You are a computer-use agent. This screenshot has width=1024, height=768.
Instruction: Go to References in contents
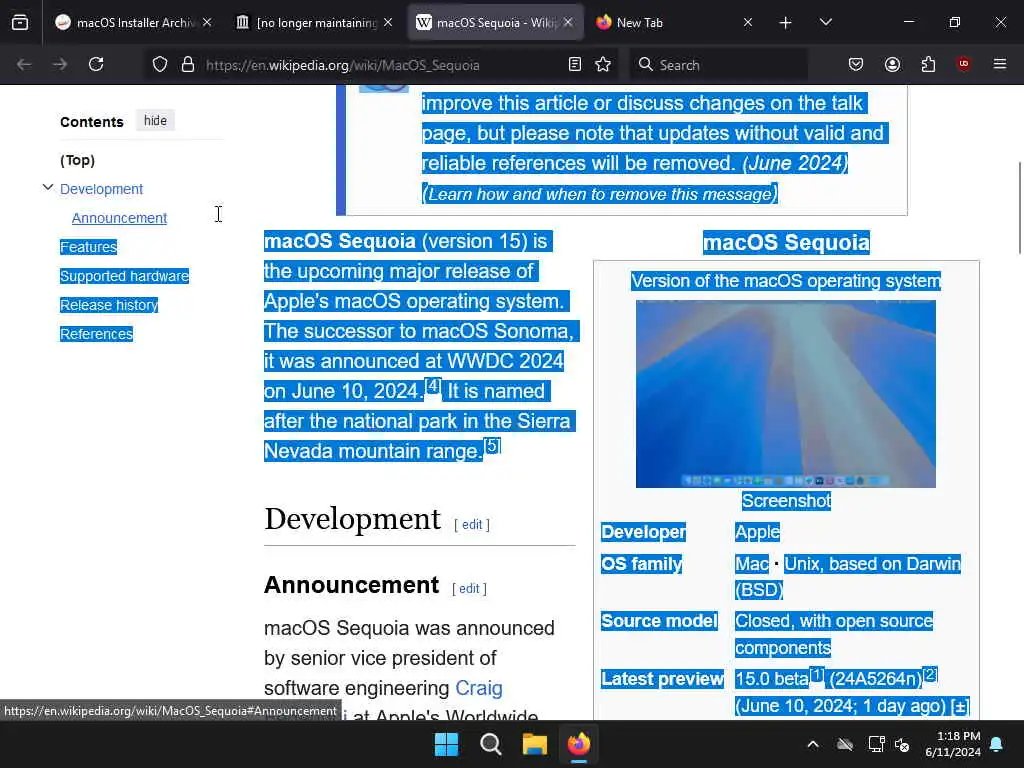(96, 334)
